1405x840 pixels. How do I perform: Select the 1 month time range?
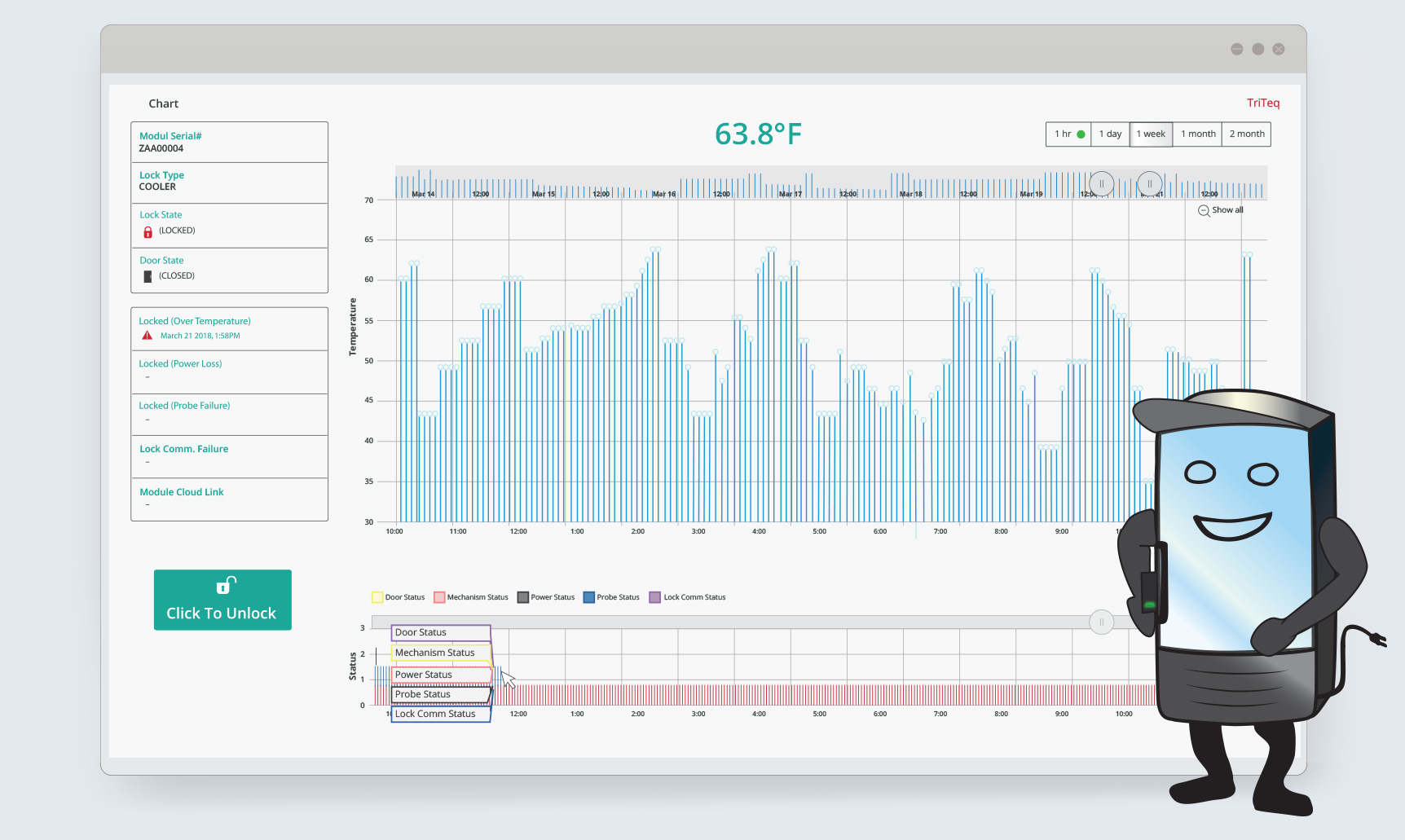[1198, 134]
